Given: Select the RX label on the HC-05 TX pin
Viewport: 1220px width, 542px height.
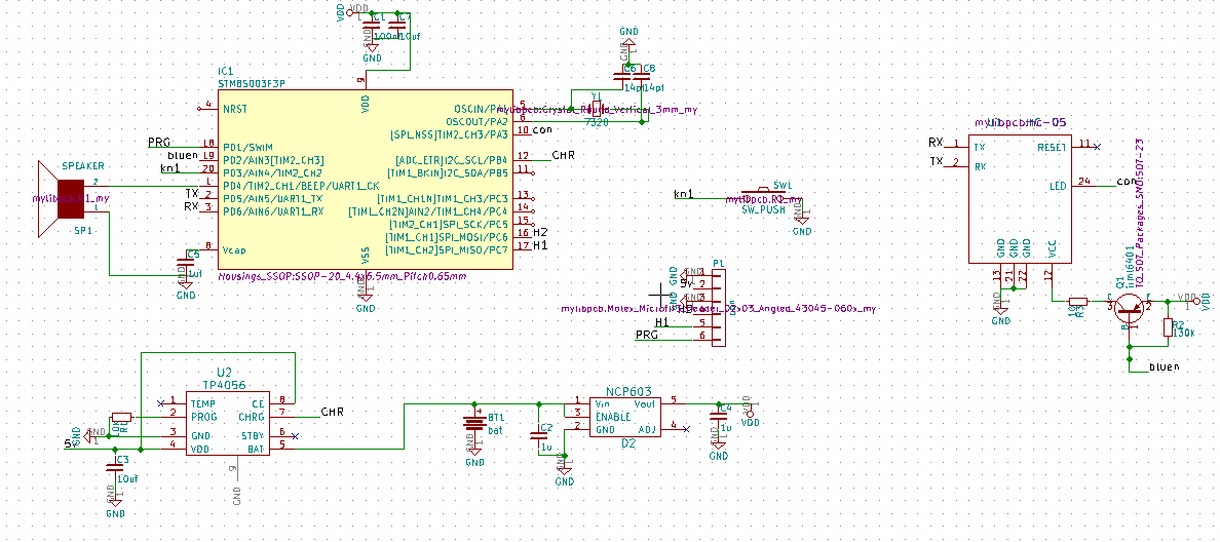Looking at the screenshot, I should [935, 143].
